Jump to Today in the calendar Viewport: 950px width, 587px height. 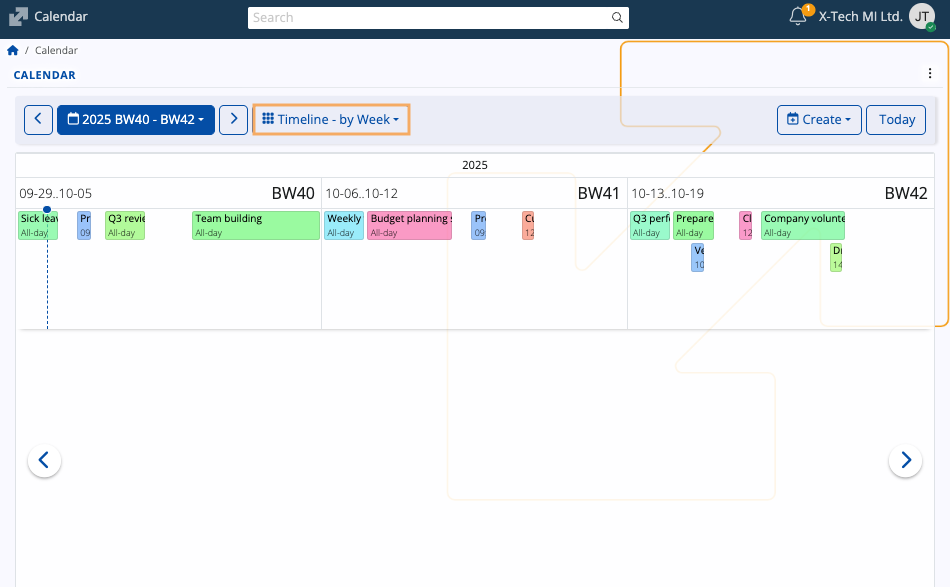896,119
